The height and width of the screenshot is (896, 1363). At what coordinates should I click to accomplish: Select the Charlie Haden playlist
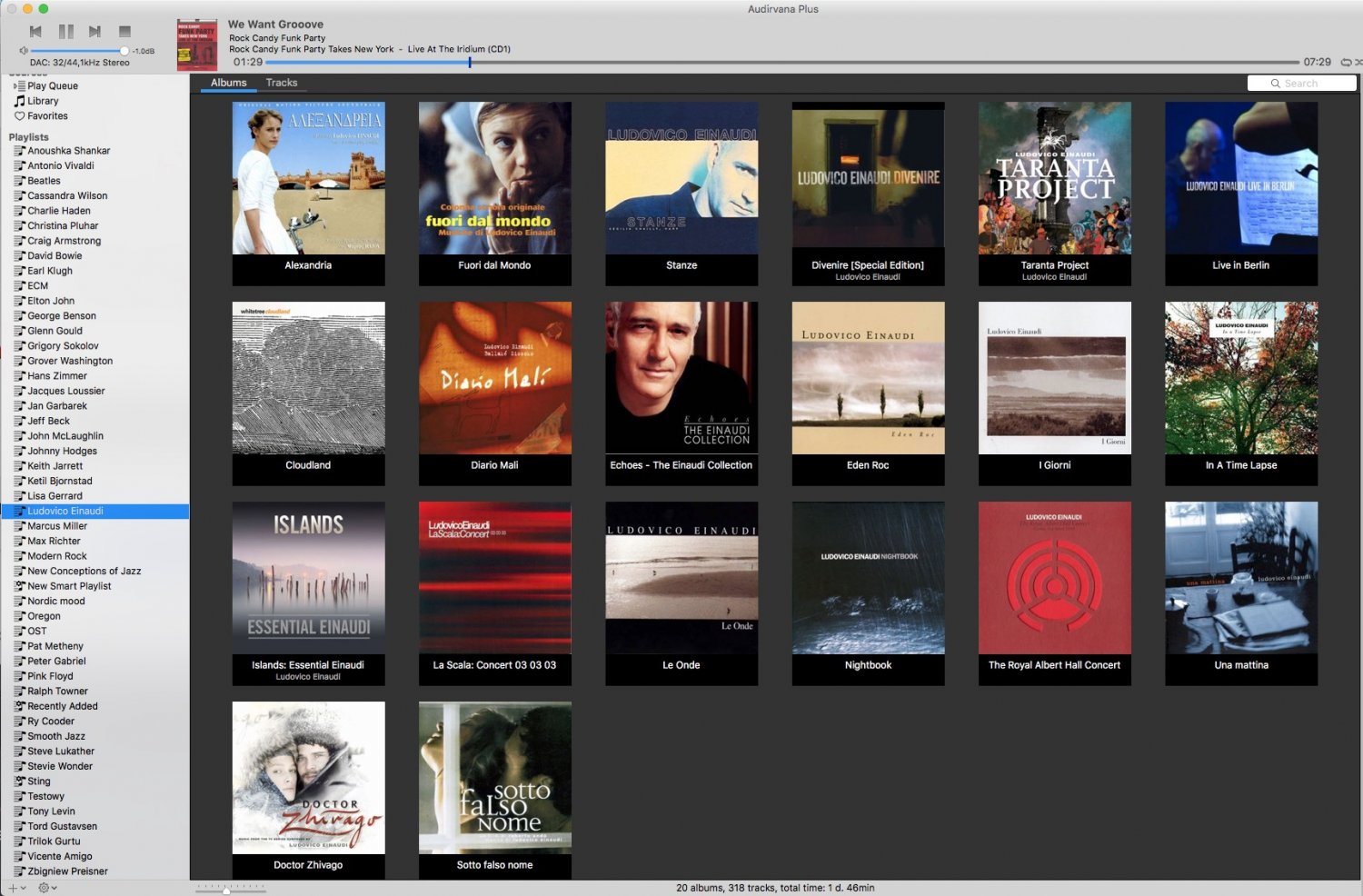click(95, 211)
